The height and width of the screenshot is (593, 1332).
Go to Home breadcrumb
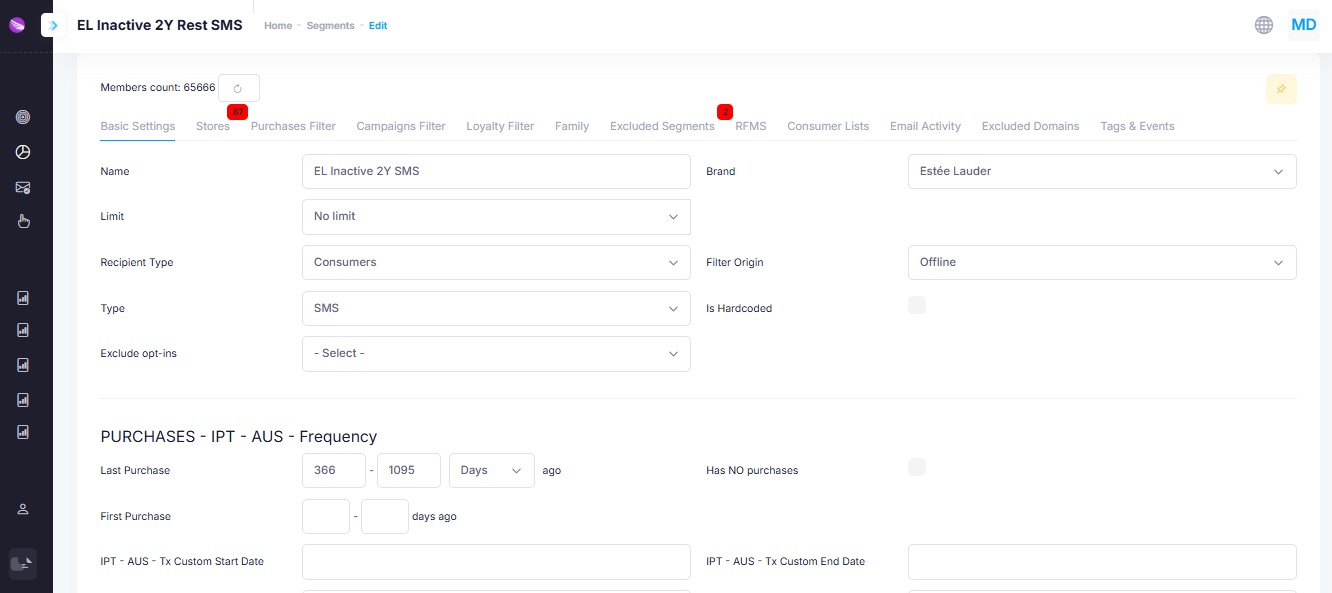278,26
